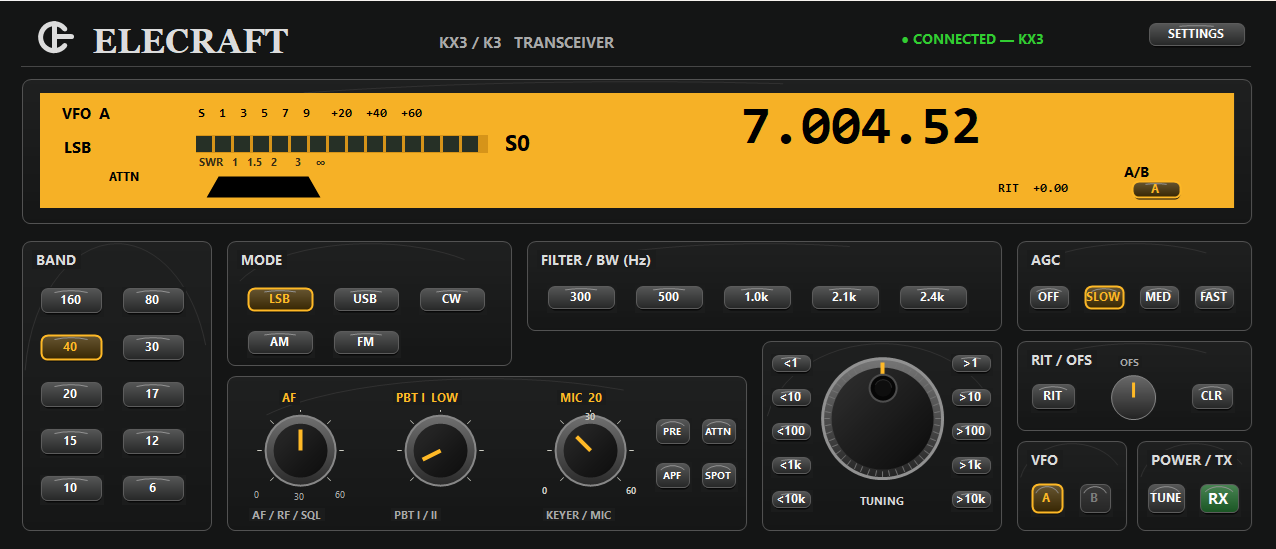Switch mode to FM
This screenshot has width=1276, height=549.
366,342
